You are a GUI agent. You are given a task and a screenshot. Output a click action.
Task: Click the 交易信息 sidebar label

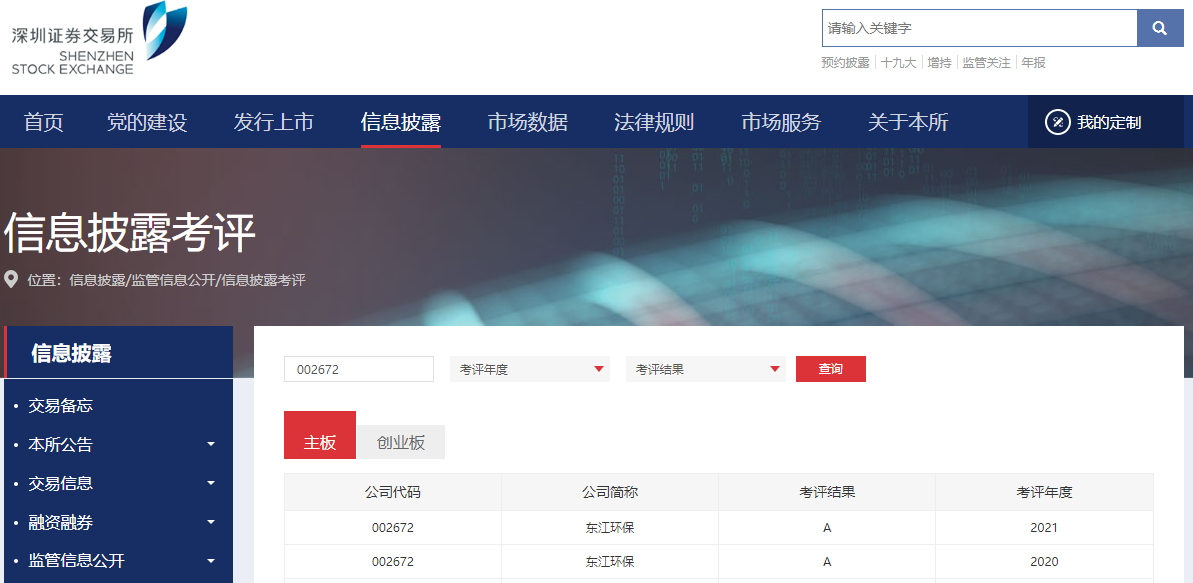click(61, 483)
